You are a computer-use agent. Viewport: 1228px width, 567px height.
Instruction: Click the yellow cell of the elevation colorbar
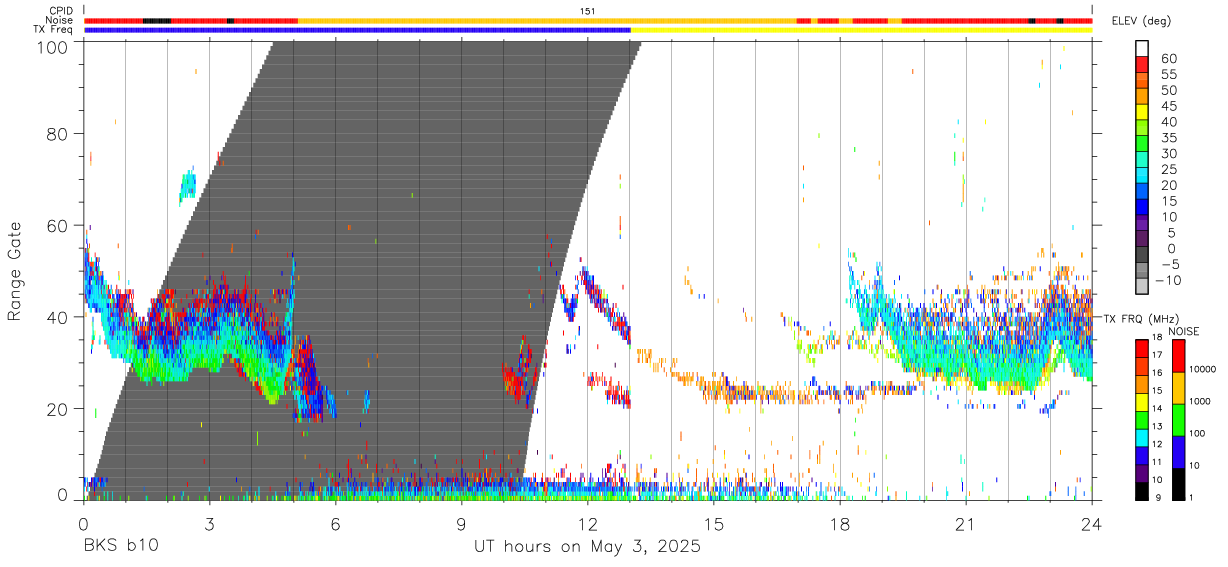click(1143, 111)
